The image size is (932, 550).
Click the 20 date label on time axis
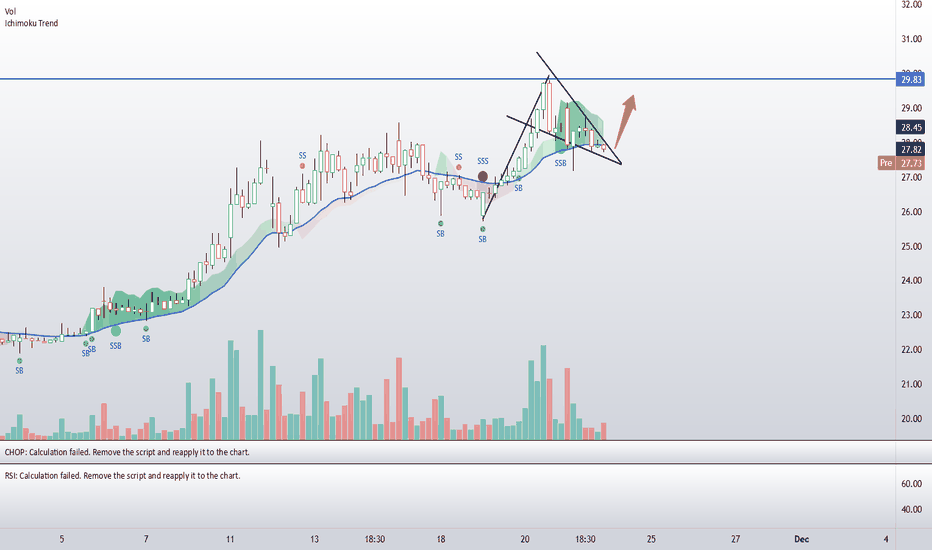(525, 539)
